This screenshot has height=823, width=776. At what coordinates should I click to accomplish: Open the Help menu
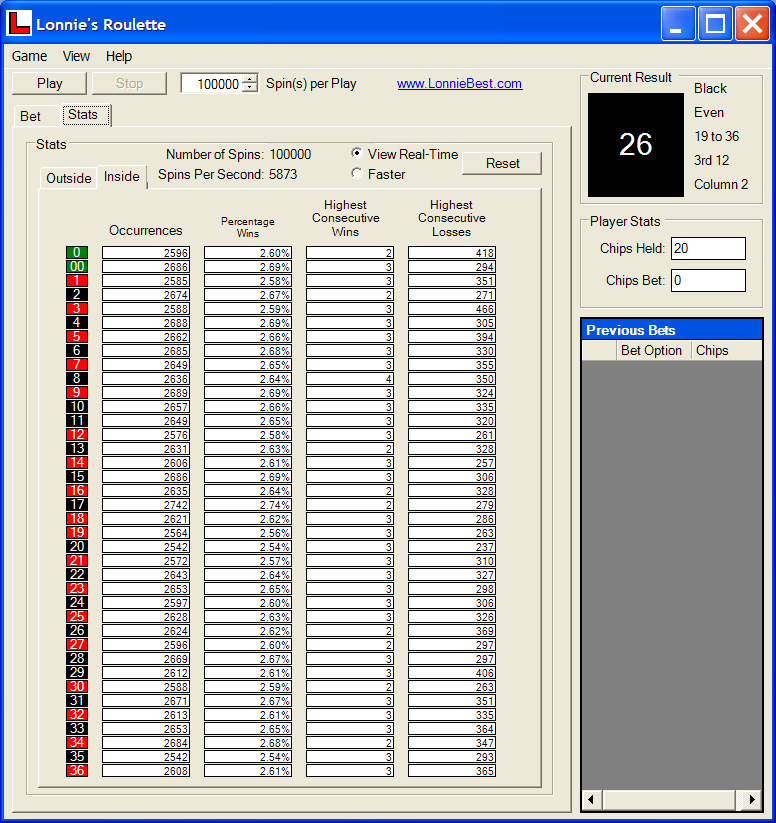coord(119,56)
